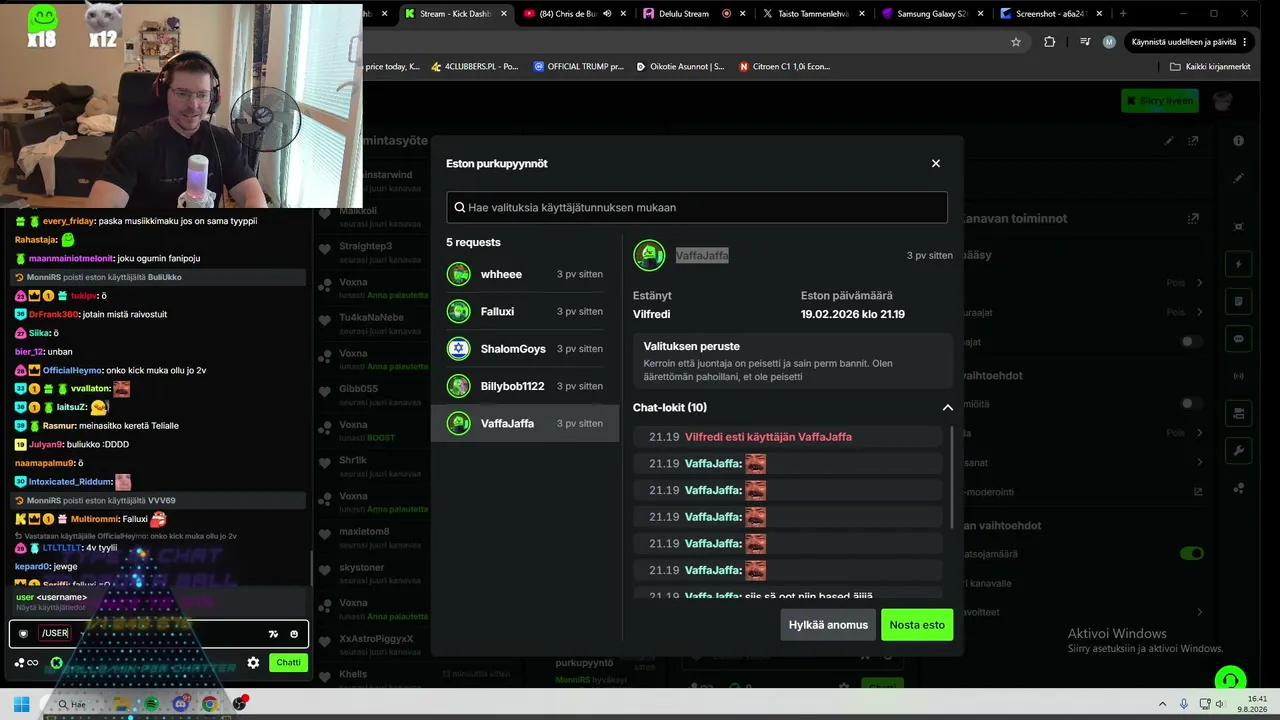Click broadcast signal icon in right sidebar
Viewport: 1280px width, 720px height.
(x=1239, y=376)
